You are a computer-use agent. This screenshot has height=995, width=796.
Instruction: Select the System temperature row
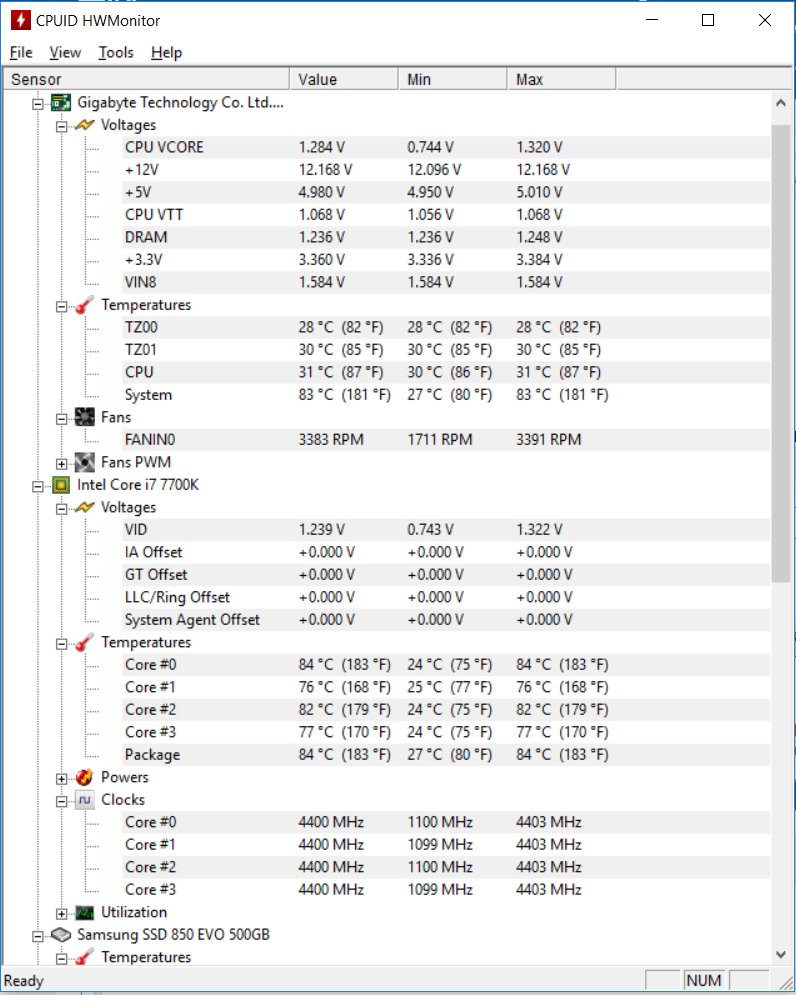(446, 395)
